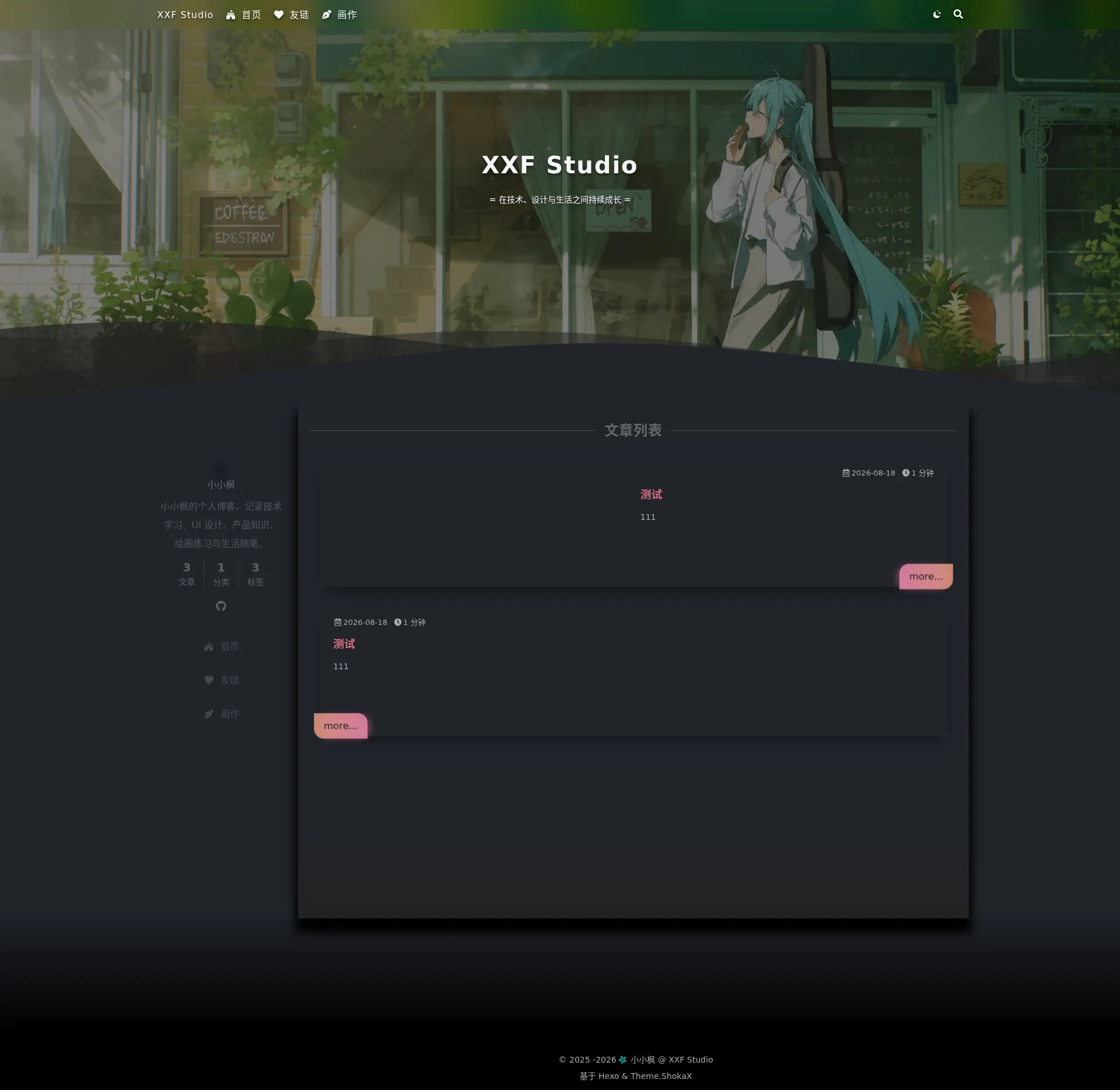Click the second post's 1 分钟 reading time
Image resolution: width=1120 pixels, height=1090 pixels.
pos(414,623)
